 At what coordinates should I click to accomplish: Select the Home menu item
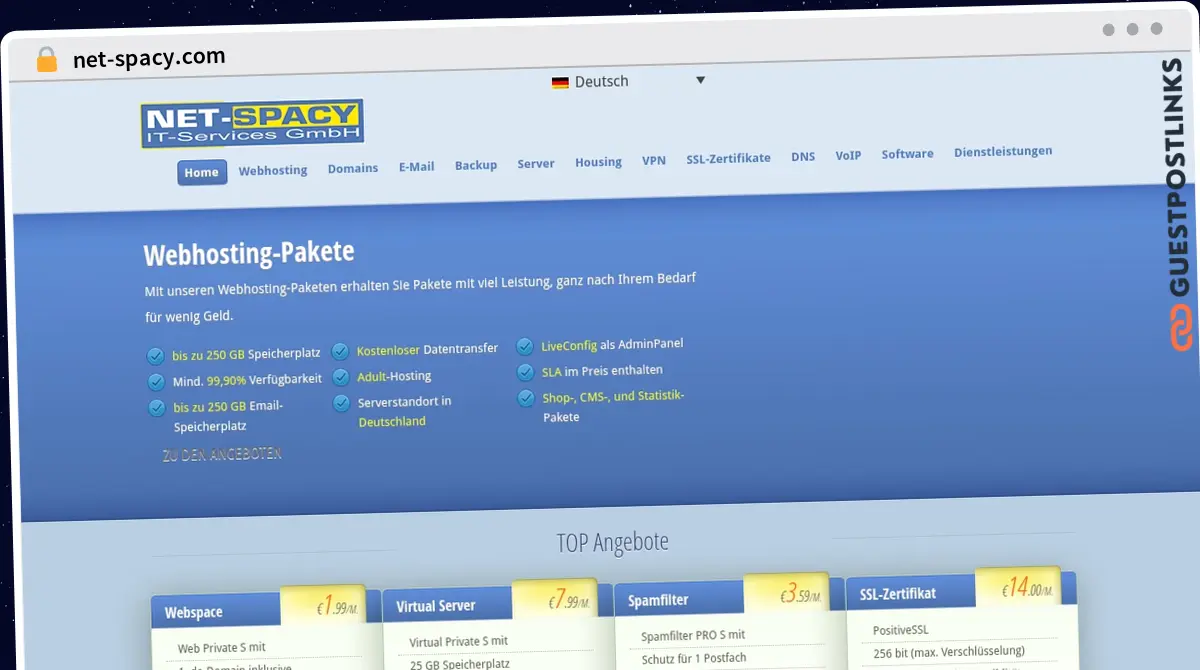click(201, 172)
